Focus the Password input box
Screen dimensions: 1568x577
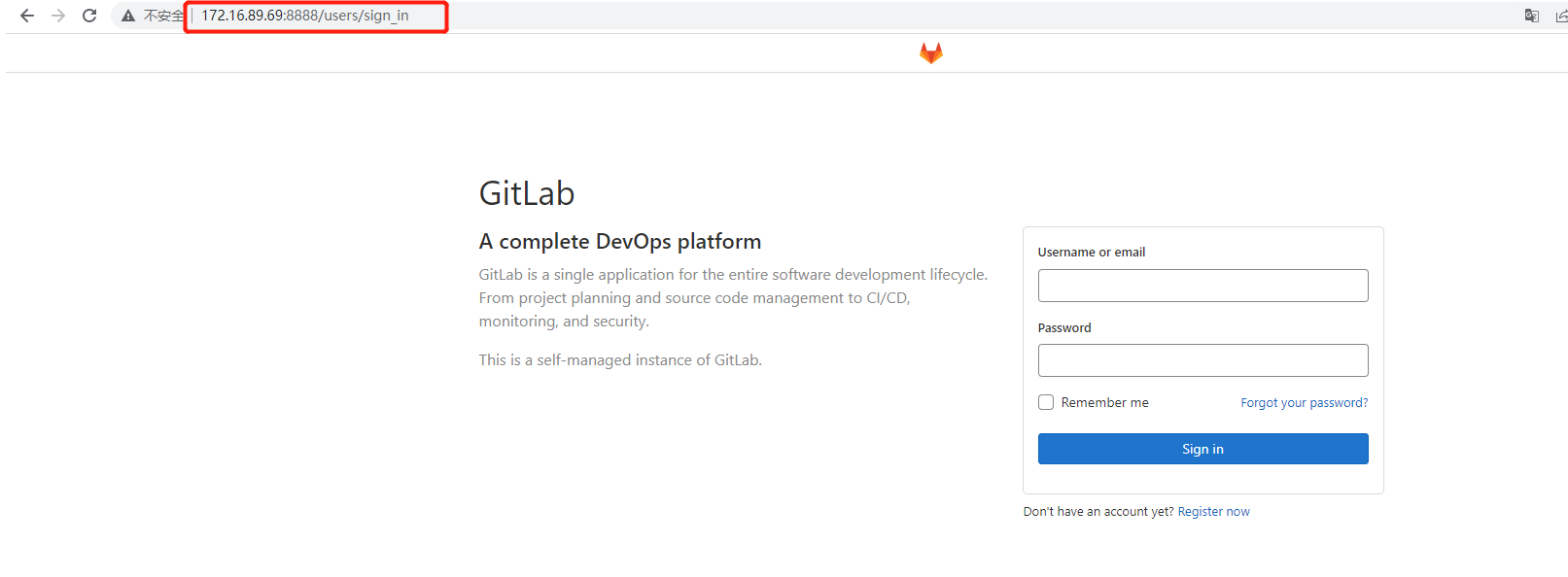coord(1202,360)
